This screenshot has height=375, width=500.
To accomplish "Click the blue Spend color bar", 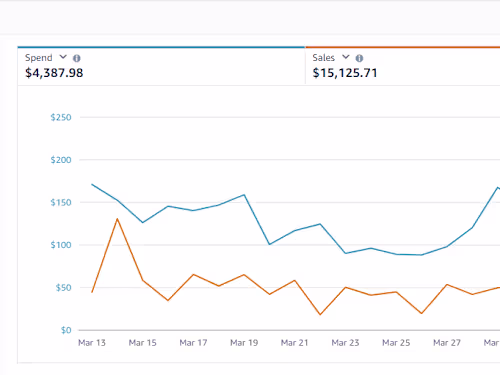I will click(x=161, y=47).
